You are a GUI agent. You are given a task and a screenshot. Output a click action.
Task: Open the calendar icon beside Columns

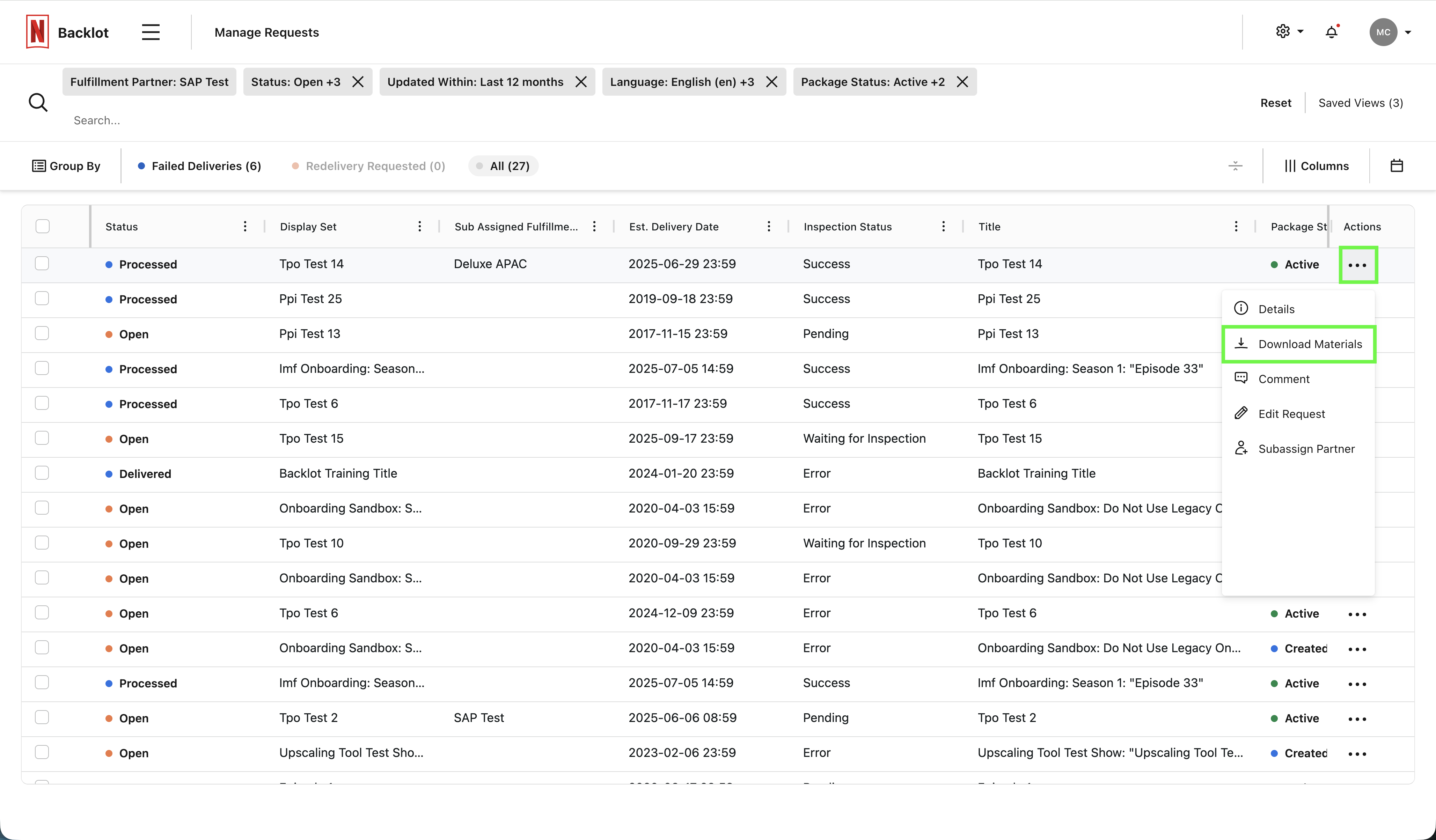pyautogui.click(x=1397, y=165)
